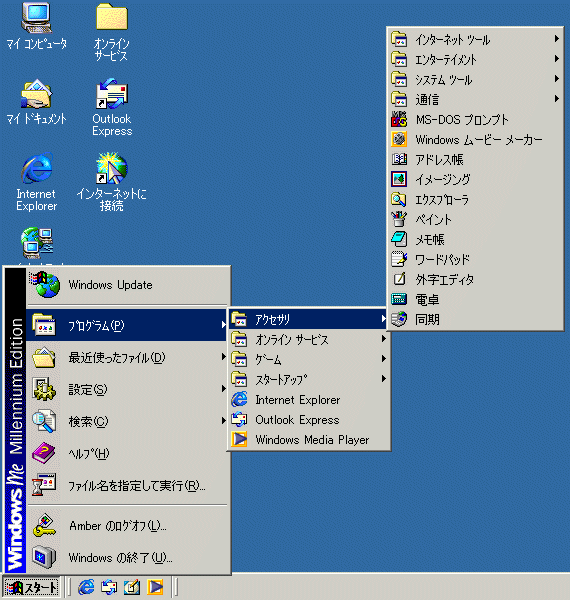Click the ログオフ key icon in Start menu
Image resolution: width=570 pixels, height=600 pixels.
44,526
